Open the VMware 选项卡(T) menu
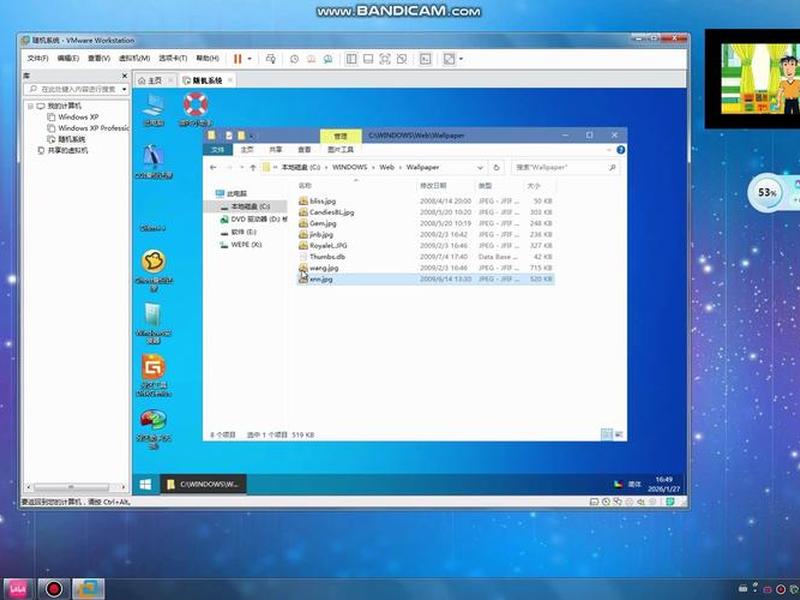 (173, 58)
